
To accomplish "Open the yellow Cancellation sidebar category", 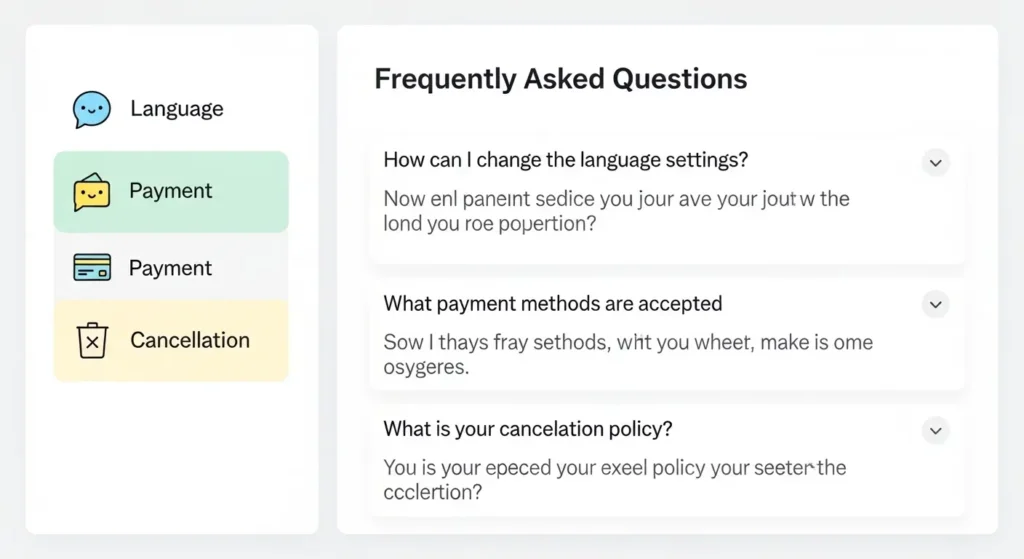I will click(x=171, y=340).
